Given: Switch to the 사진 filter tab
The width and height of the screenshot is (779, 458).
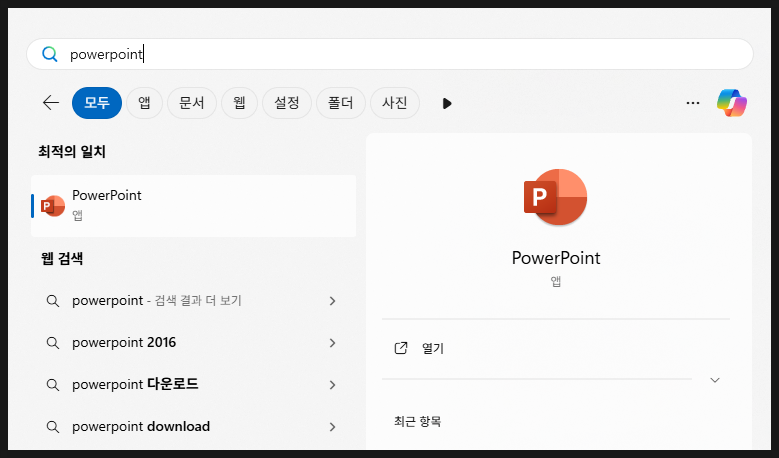Looking at the screenshot, I should point(395,103).
